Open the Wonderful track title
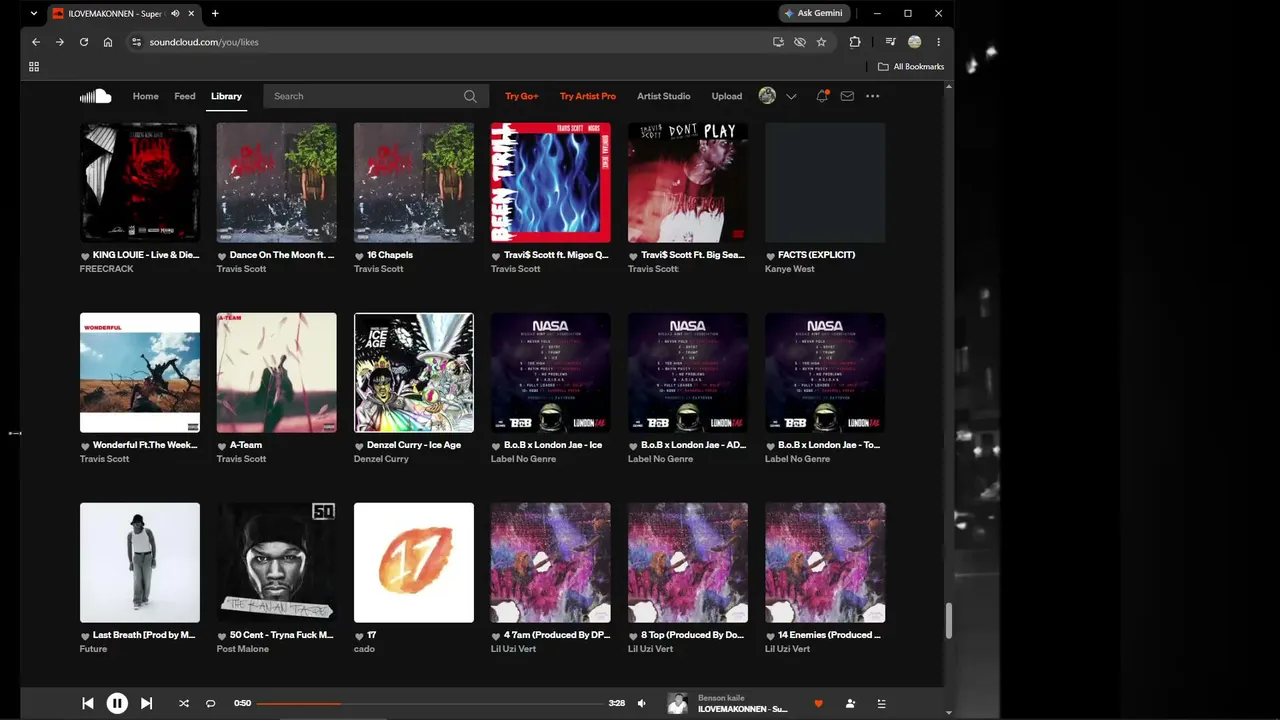Image resolution: width=1280 pixels, height=720 pixels. [145, 445]
